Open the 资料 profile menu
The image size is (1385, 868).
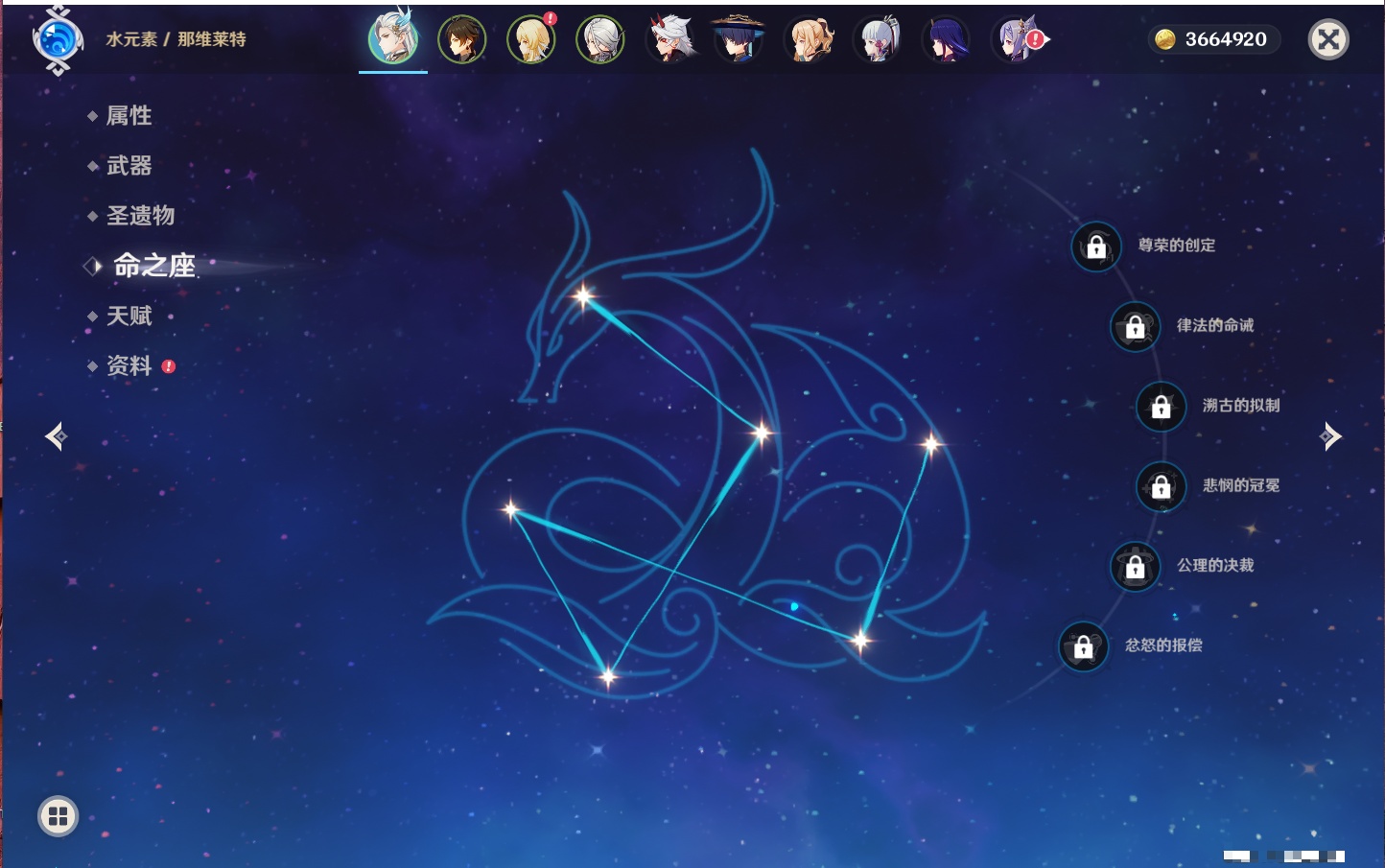129,365
